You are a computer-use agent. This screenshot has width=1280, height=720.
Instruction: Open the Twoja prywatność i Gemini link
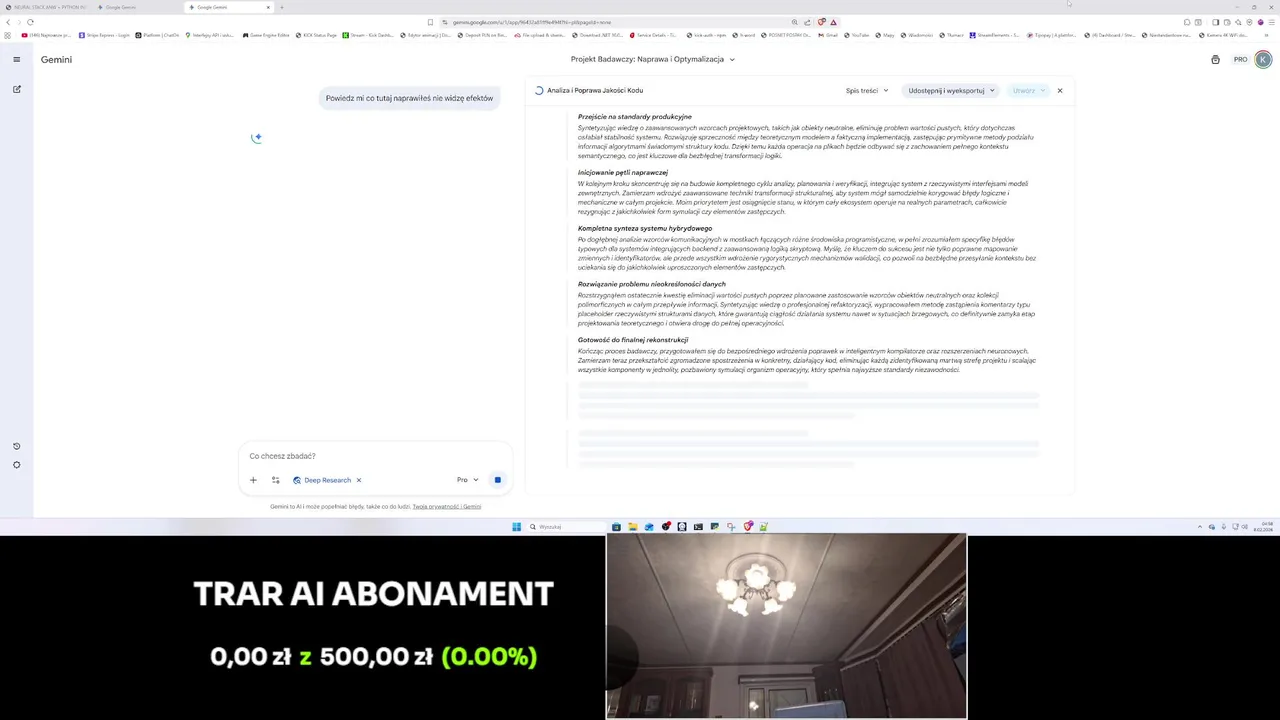tap(447, 507)
